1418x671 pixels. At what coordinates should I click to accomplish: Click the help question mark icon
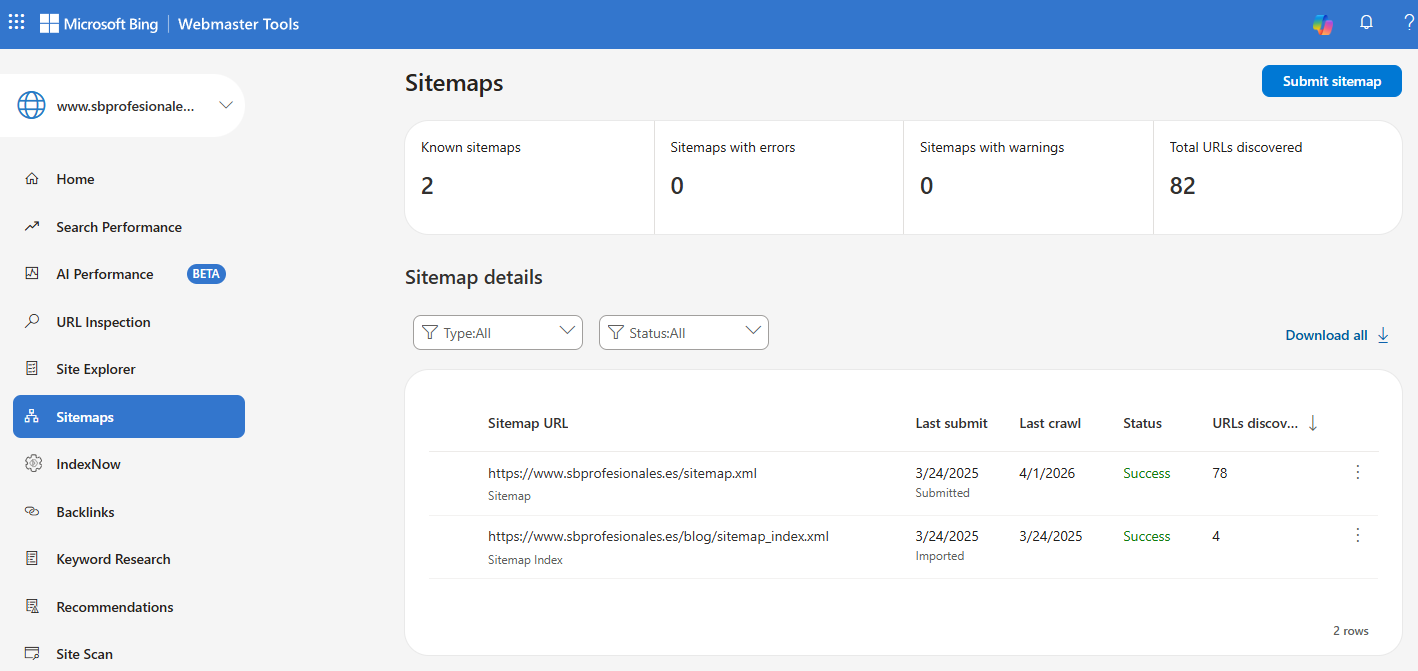1409,23
